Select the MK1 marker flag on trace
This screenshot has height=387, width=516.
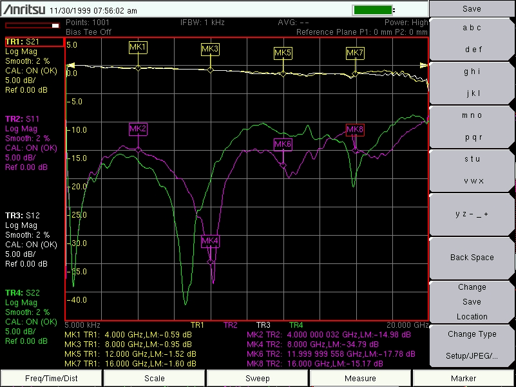click(x=138, y=47)
